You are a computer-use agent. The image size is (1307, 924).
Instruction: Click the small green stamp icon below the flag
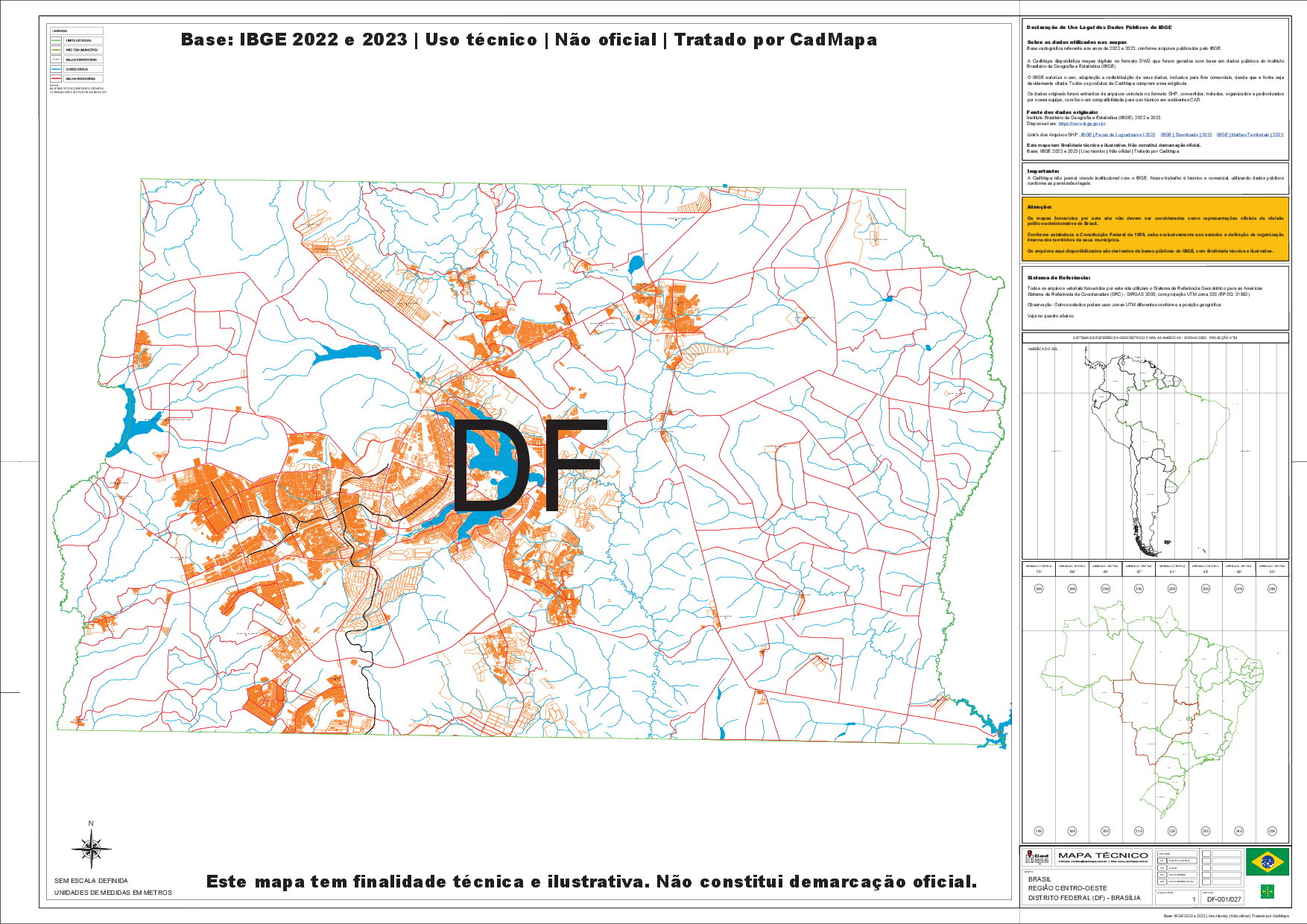[1267, 893]
